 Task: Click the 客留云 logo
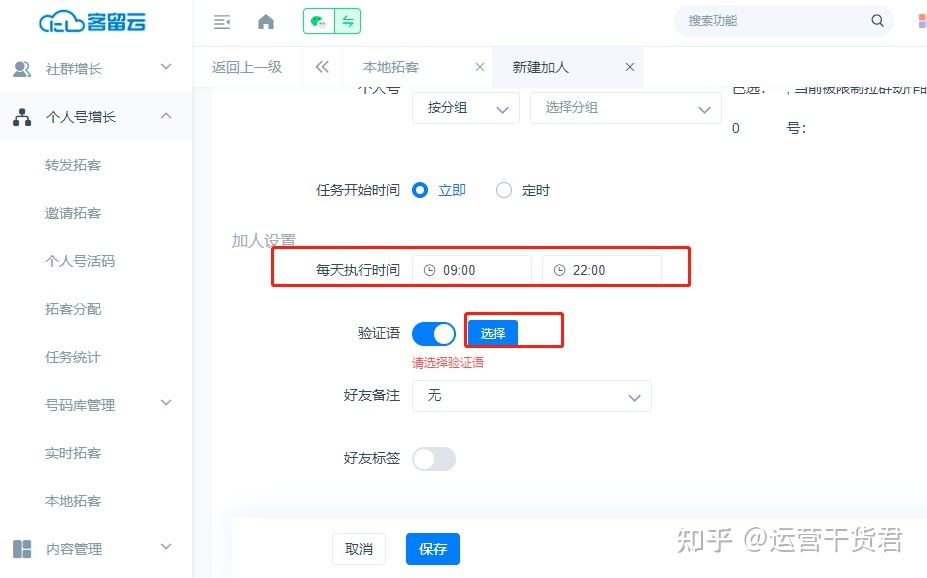[x=92, y=21]
